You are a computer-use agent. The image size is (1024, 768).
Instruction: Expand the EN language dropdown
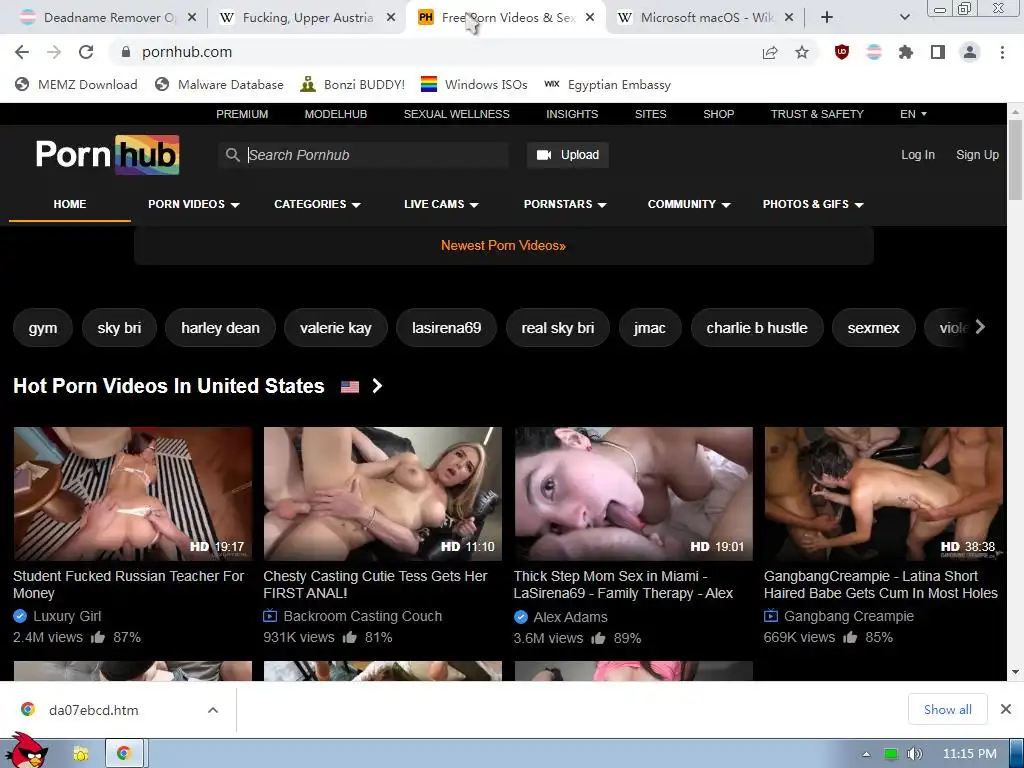pyautogui.click(x=913, y=114)
